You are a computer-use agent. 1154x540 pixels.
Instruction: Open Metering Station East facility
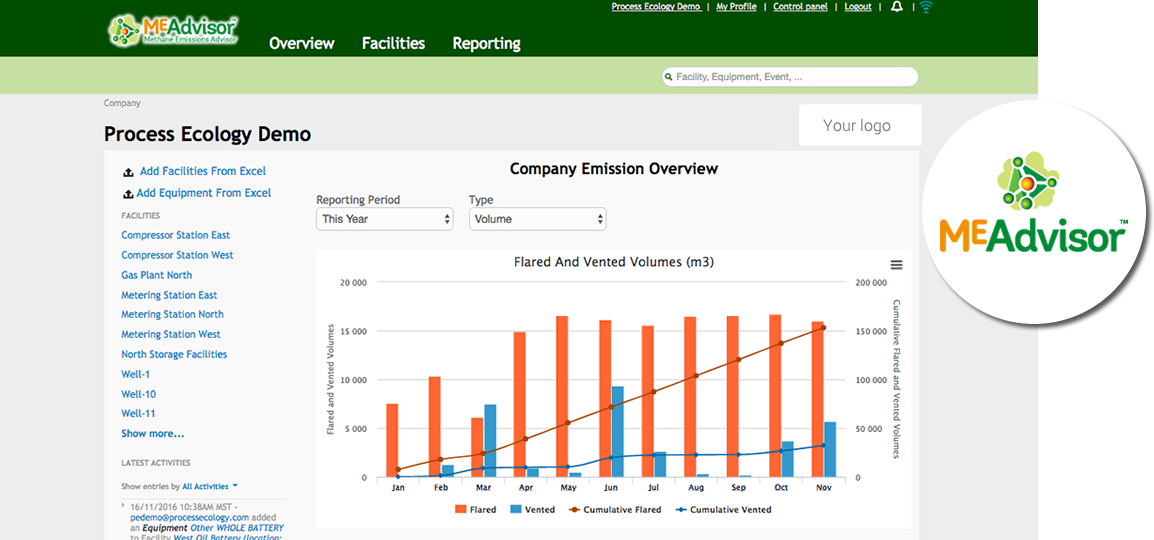[169, 295]
